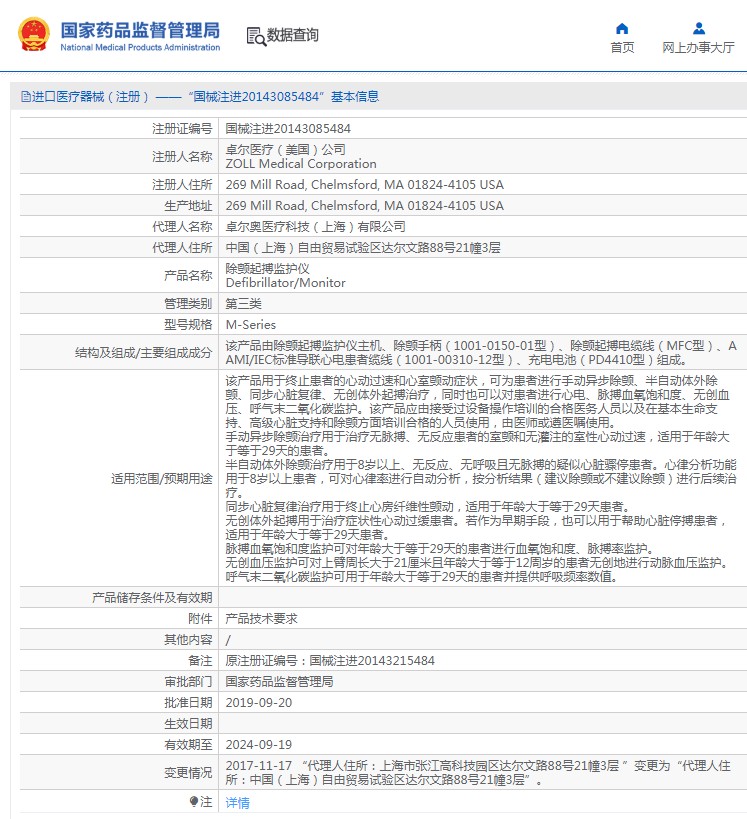This screenshot has height=819, width=747.
Task: Open the 数据查询 page
Action: pyautogui.click(x=293, y=36)
